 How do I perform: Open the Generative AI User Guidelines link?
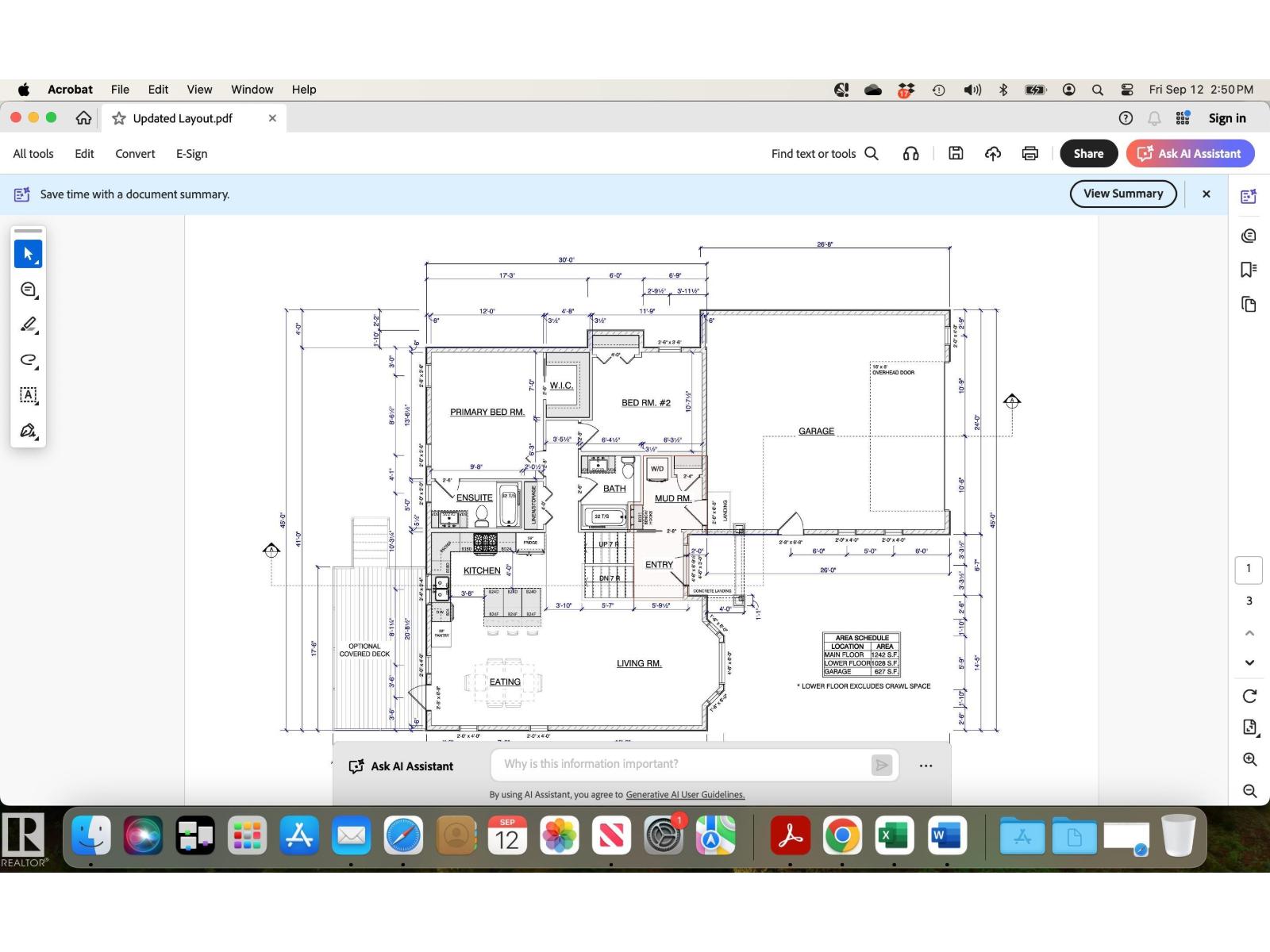[685, 794]
